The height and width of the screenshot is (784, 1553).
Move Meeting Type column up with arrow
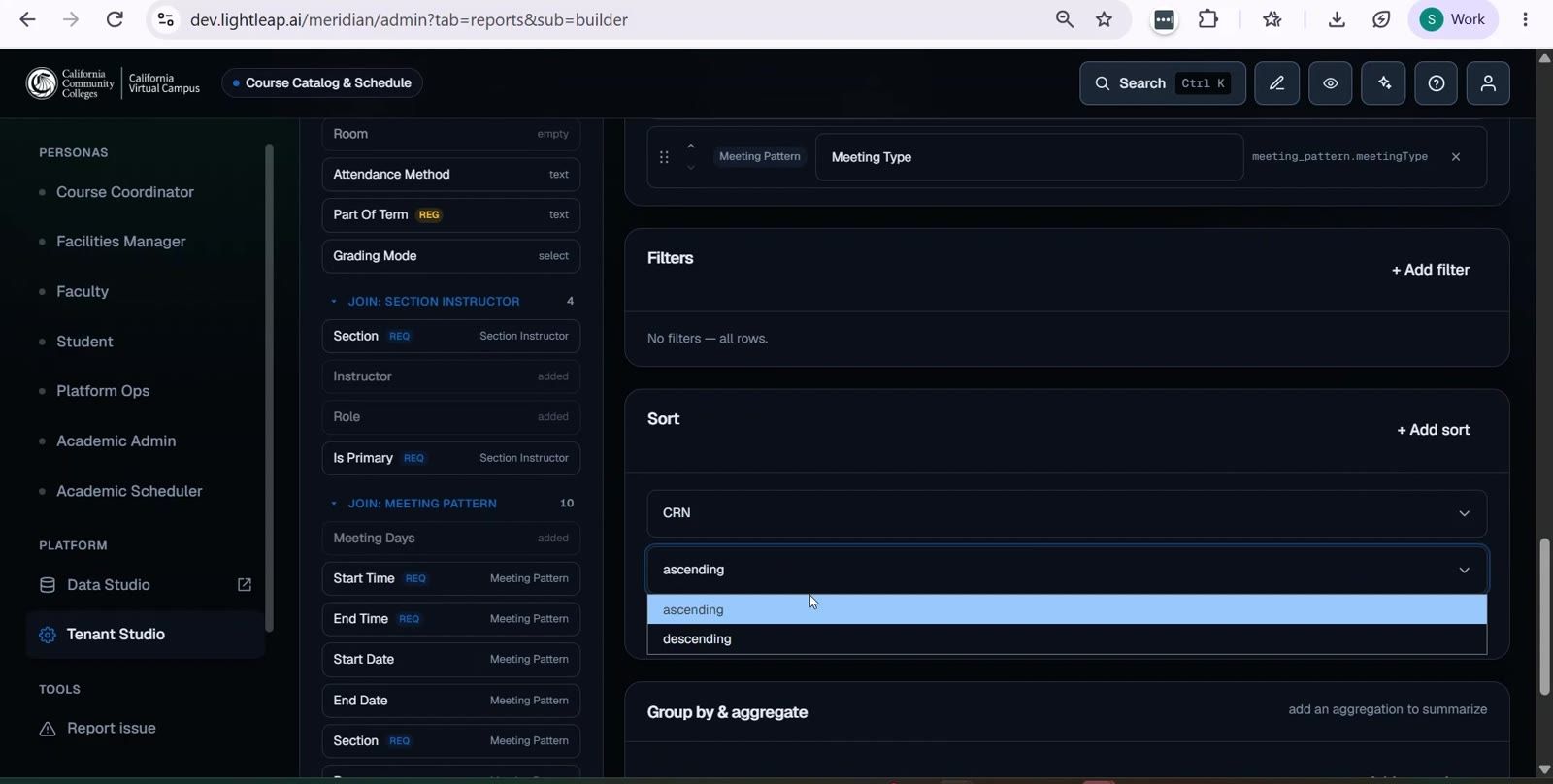[691, 147]
